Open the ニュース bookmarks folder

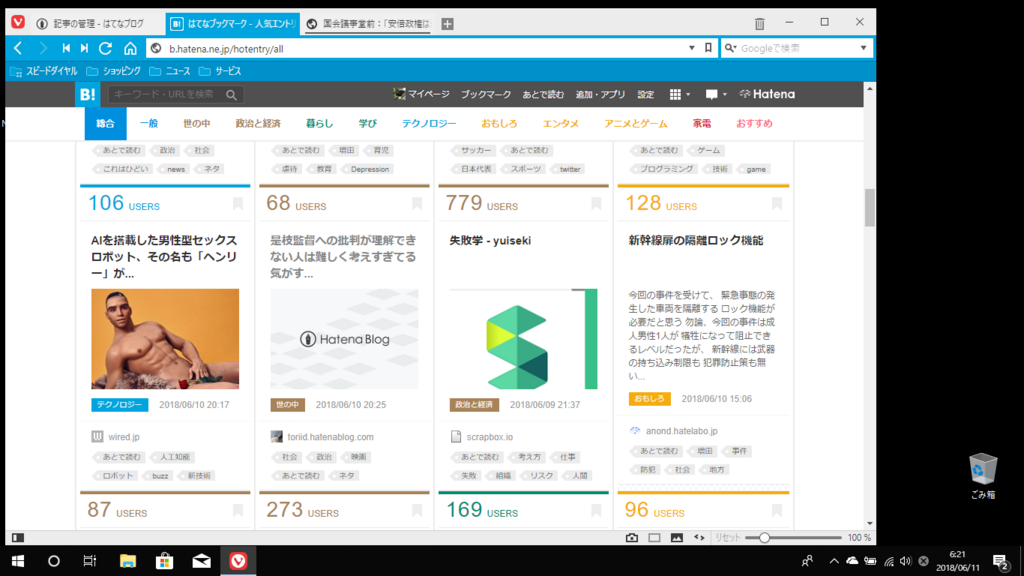[170, 71]
